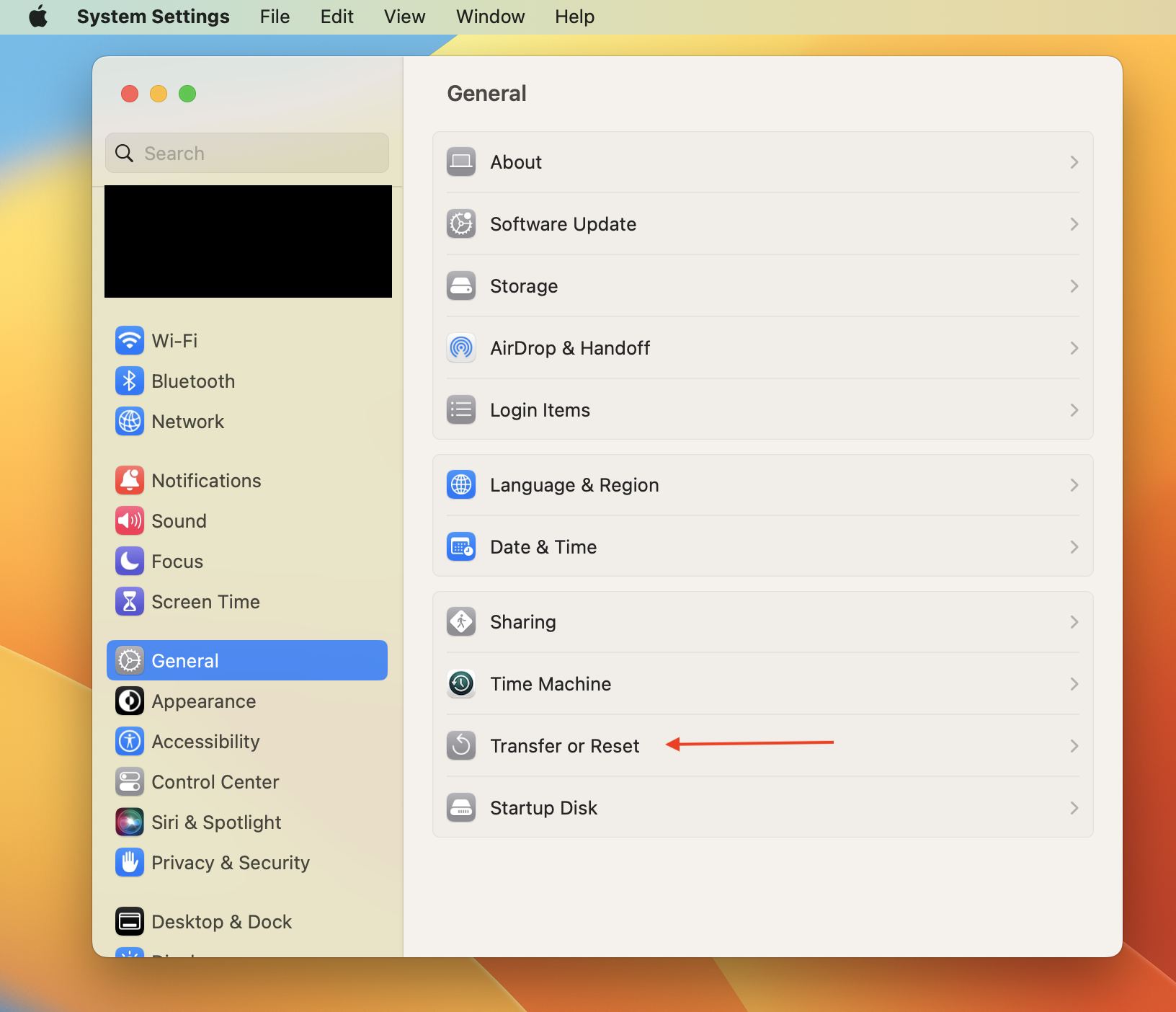
Task: Click the Notifications bell icon
Action: coord(130,480)
